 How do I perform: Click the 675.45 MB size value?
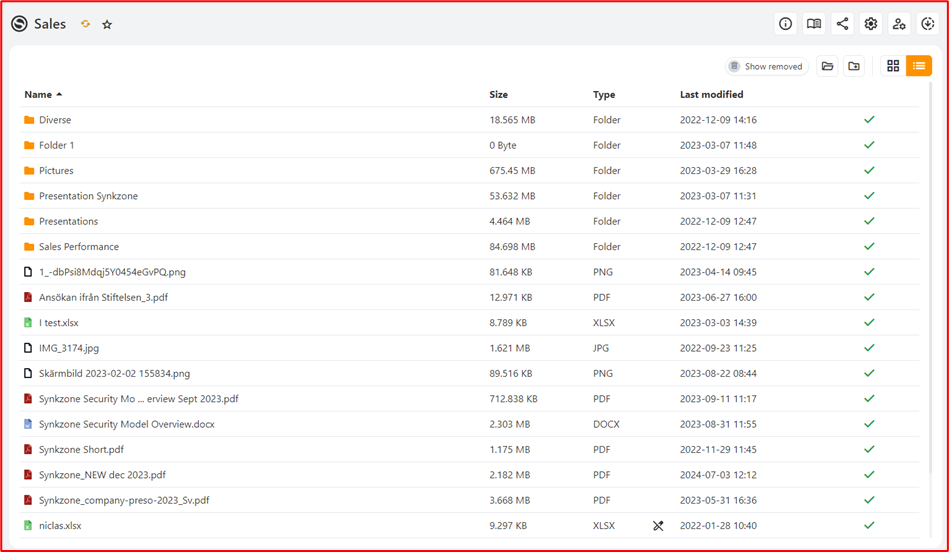tap(513, 171)
